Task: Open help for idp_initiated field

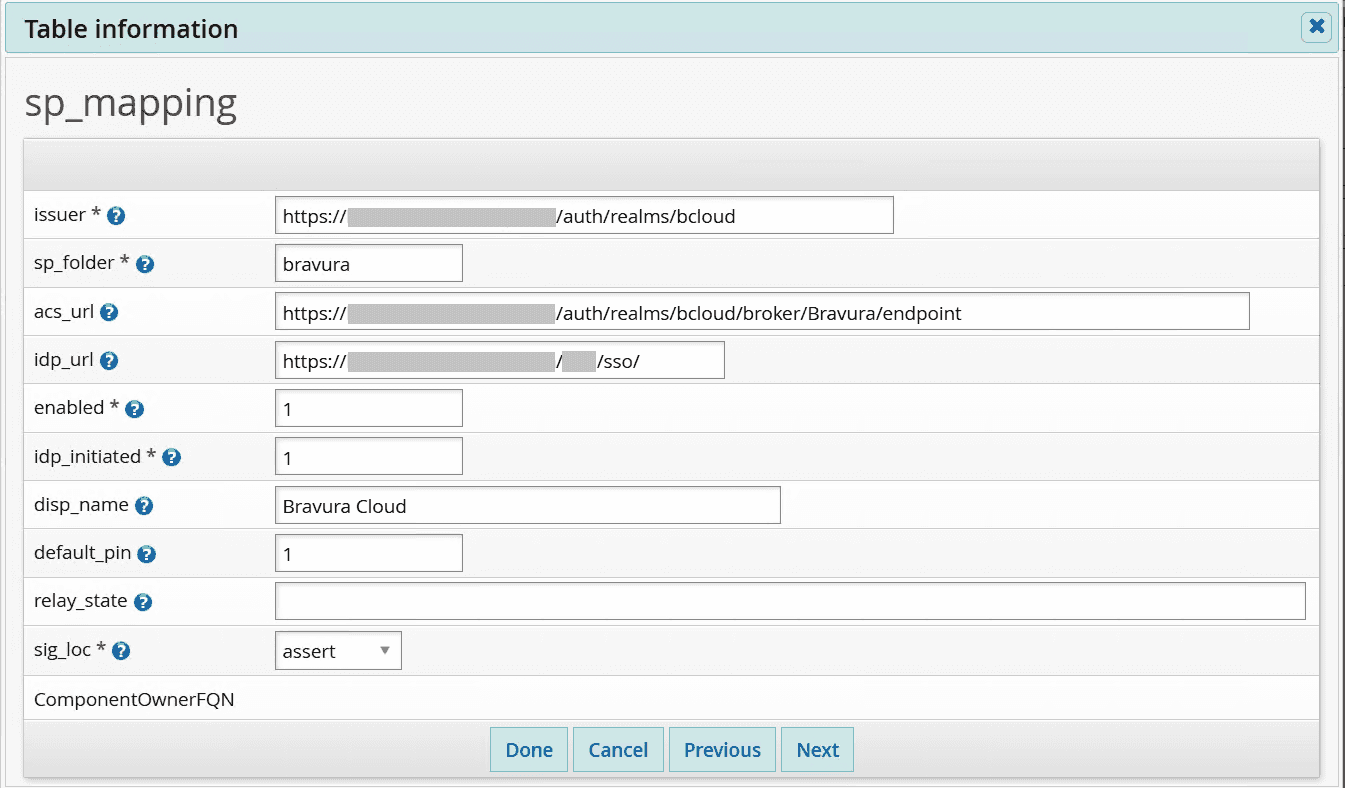Action: tap(171, 457)
